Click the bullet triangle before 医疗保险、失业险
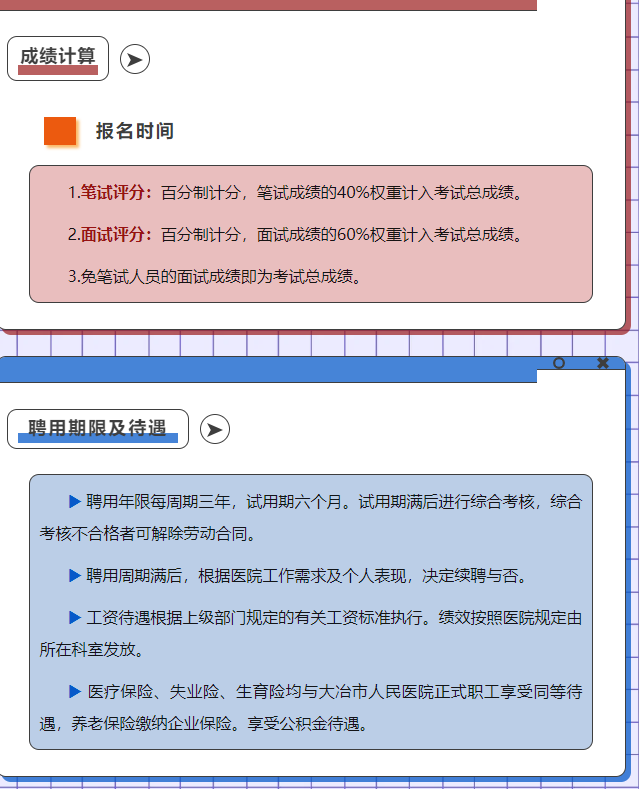The image size is (639, 789). pos(75,691)
